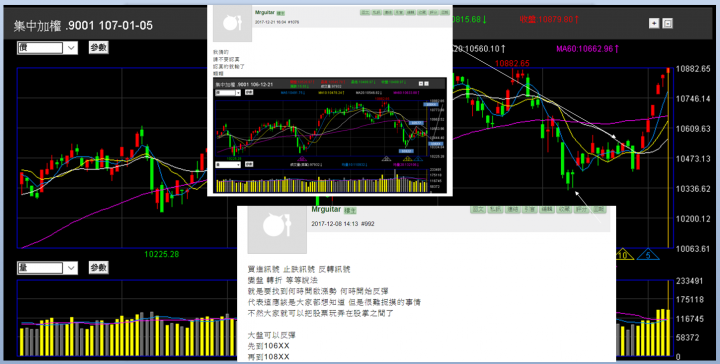Open the embedded 106-12-21 chart image
The image size is (720, 364).
(x=330, y=135)
